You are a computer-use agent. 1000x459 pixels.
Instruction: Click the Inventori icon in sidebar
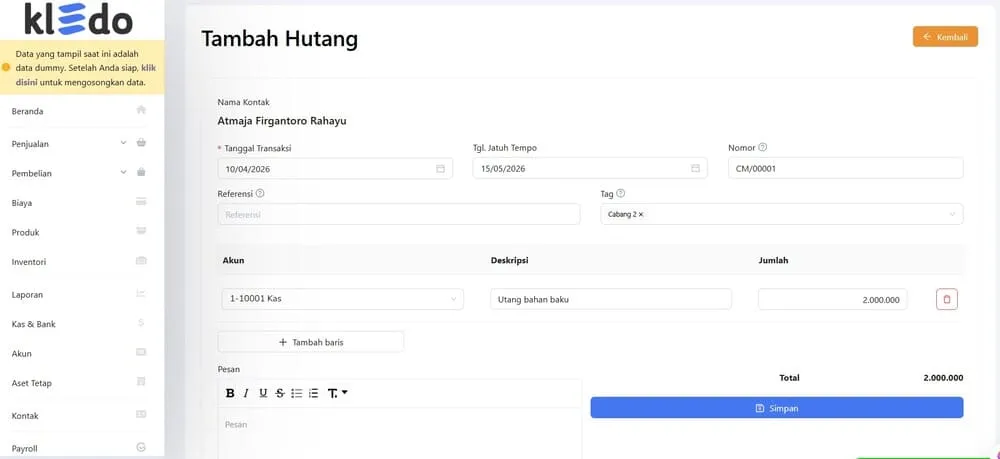pos(142,261)
